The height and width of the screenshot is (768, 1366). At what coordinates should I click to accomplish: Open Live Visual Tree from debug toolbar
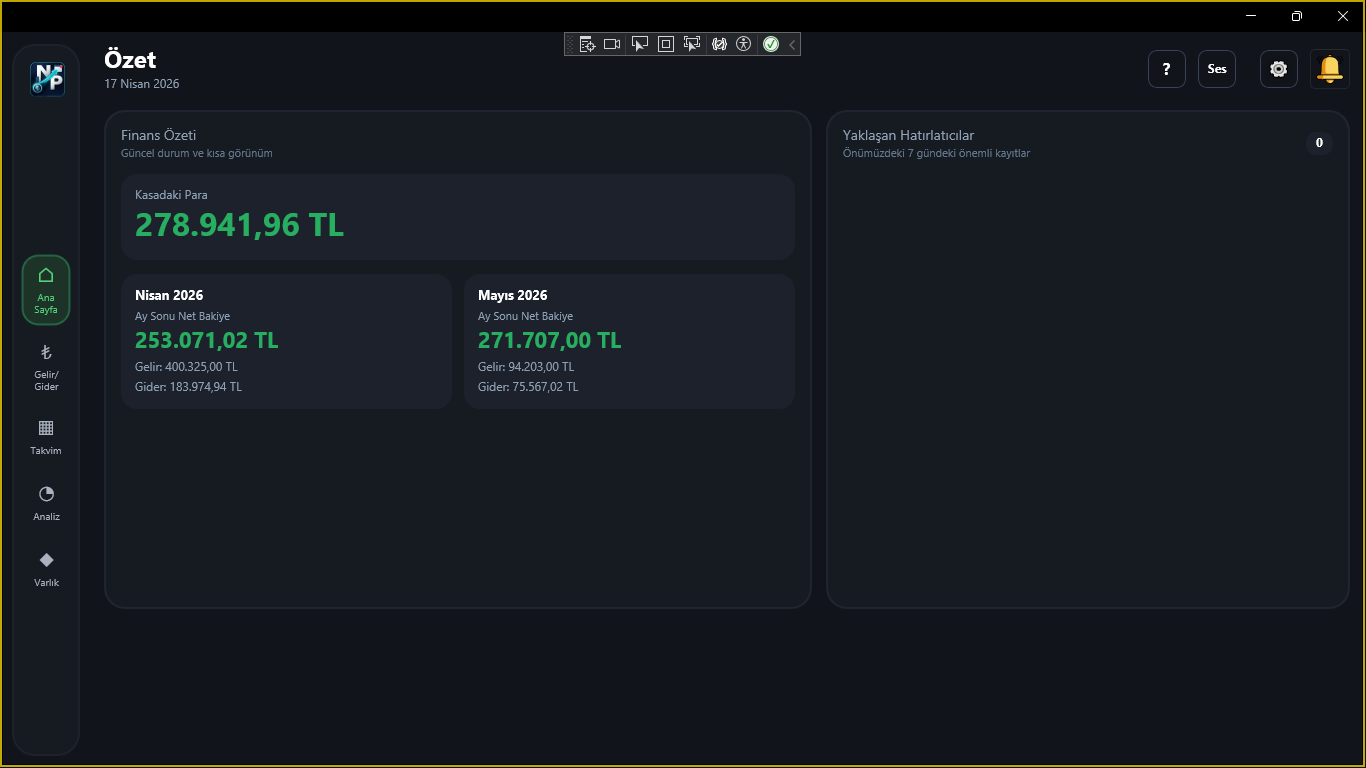pyautogui.click(x=587, y=44)
